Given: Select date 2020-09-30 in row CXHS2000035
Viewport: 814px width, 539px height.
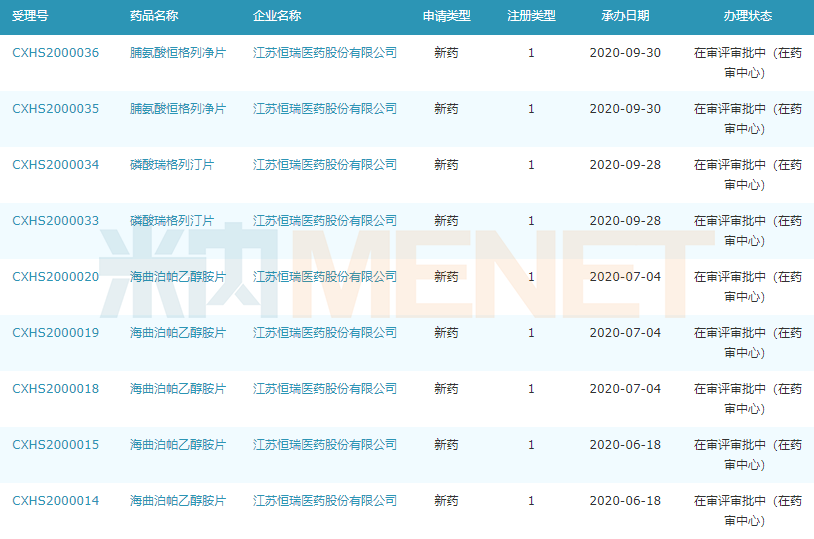Looking at the screenshot, I should pyautogui.click(x=625, y=109).
